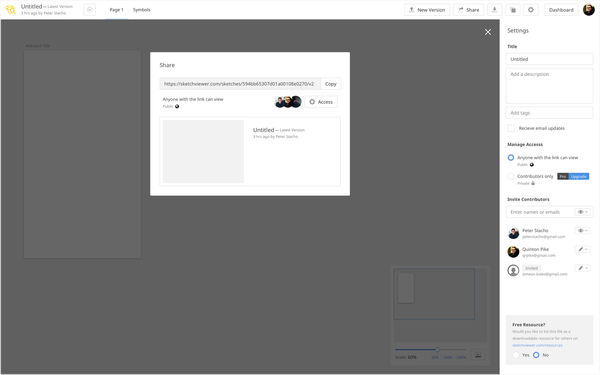
Task: Close the Share dialog overlay with the X
Action: (488, 32)
